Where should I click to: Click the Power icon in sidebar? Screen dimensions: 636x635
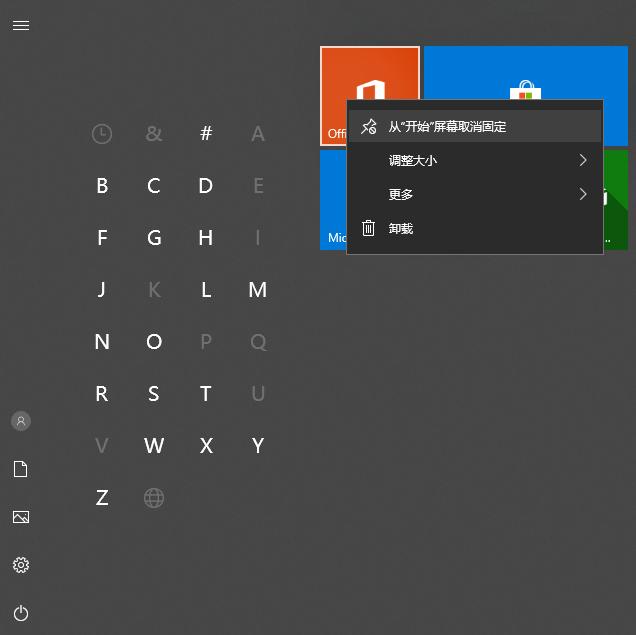click(x=20, y=613)
